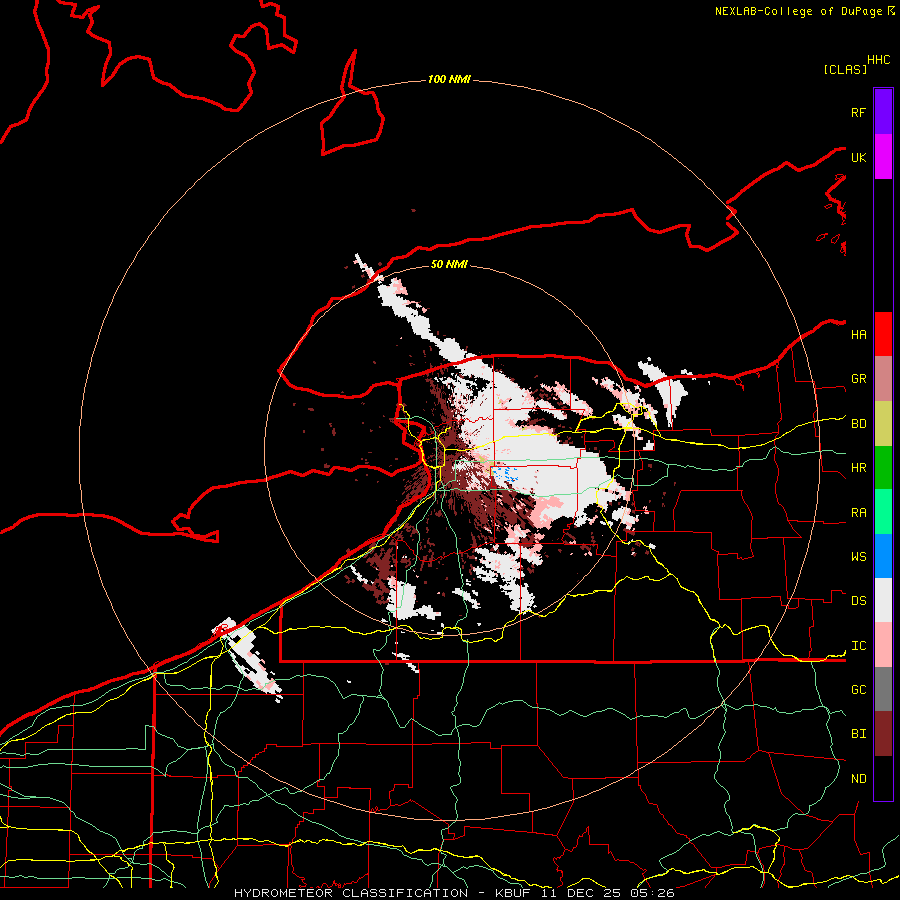
Task: Click the purple RF color swatch
Action: [x=883, y=111]
